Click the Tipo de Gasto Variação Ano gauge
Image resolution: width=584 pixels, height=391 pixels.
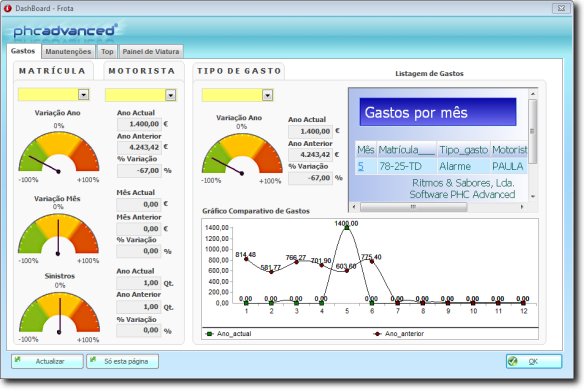pyautogui.click(x=242, y=154)
